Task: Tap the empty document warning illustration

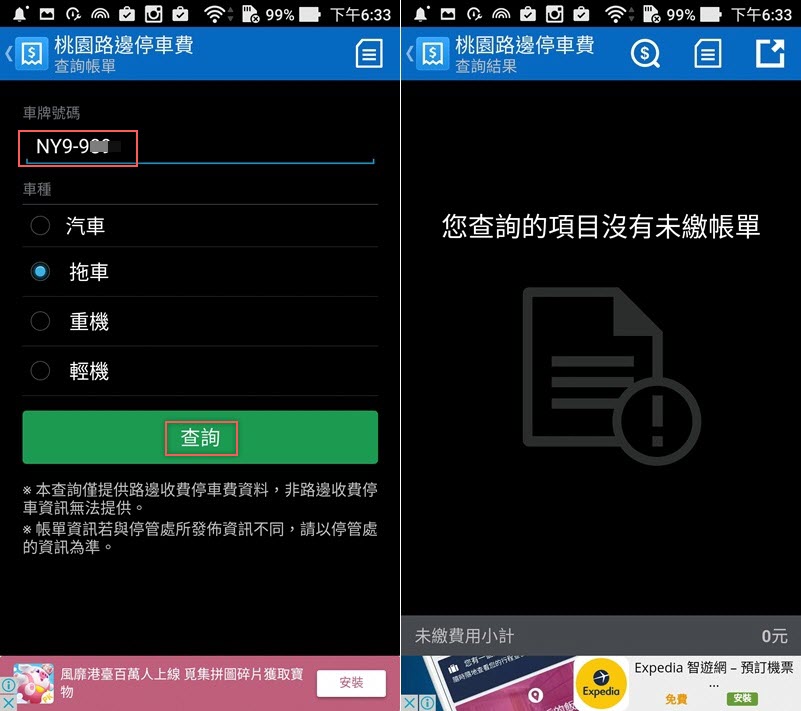Action: point(611,376)
